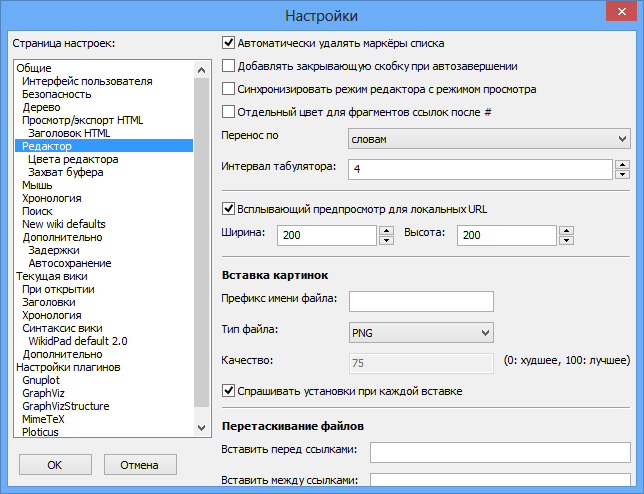The height and width of the screenshot is (494, 644).
Task: Open the 'Перенос по' dropdown
Action: coord(489,139)
